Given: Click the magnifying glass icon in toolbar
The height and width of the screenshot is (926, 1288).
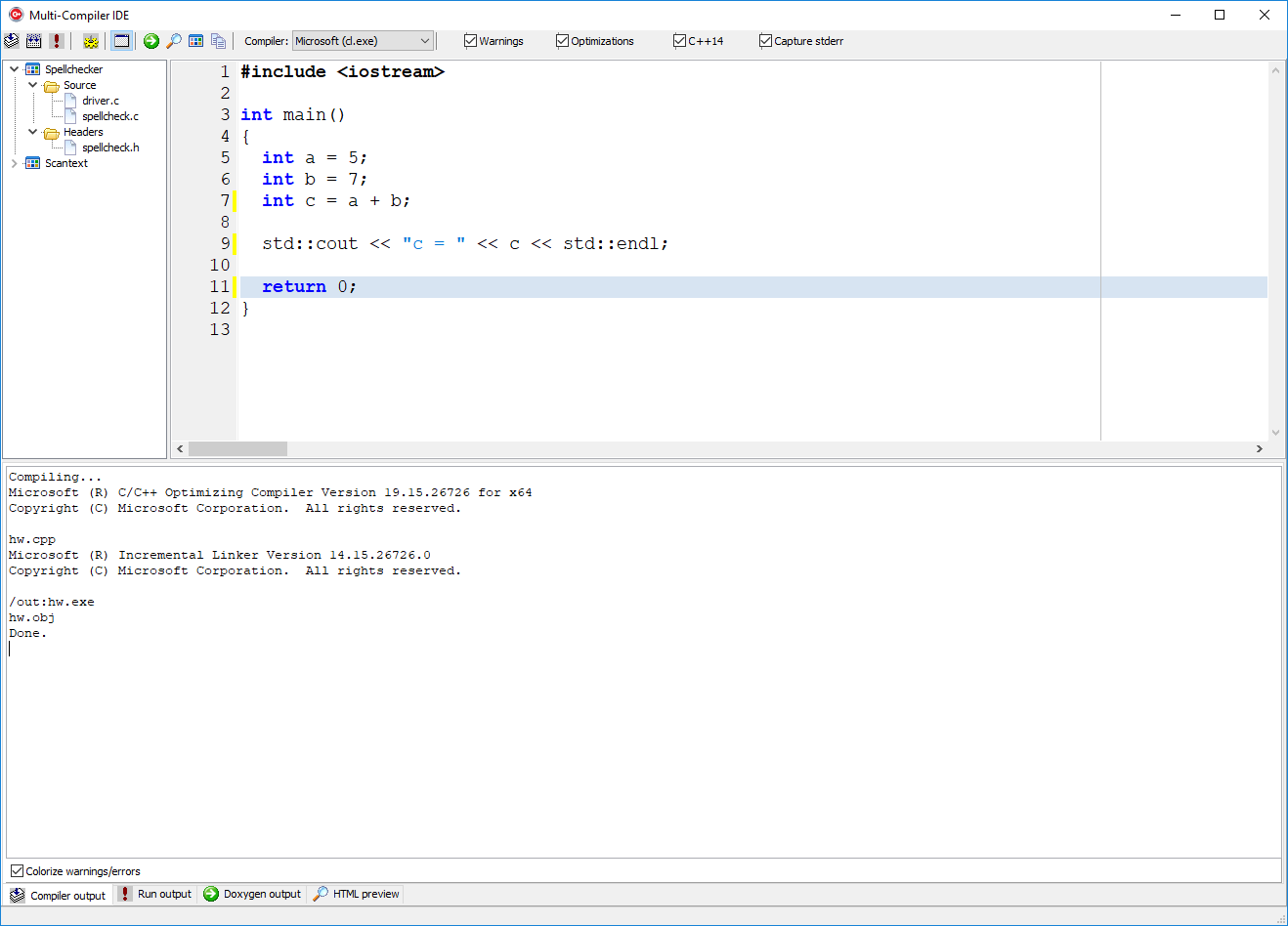Looking at the screenshot, I should (174, 41).
